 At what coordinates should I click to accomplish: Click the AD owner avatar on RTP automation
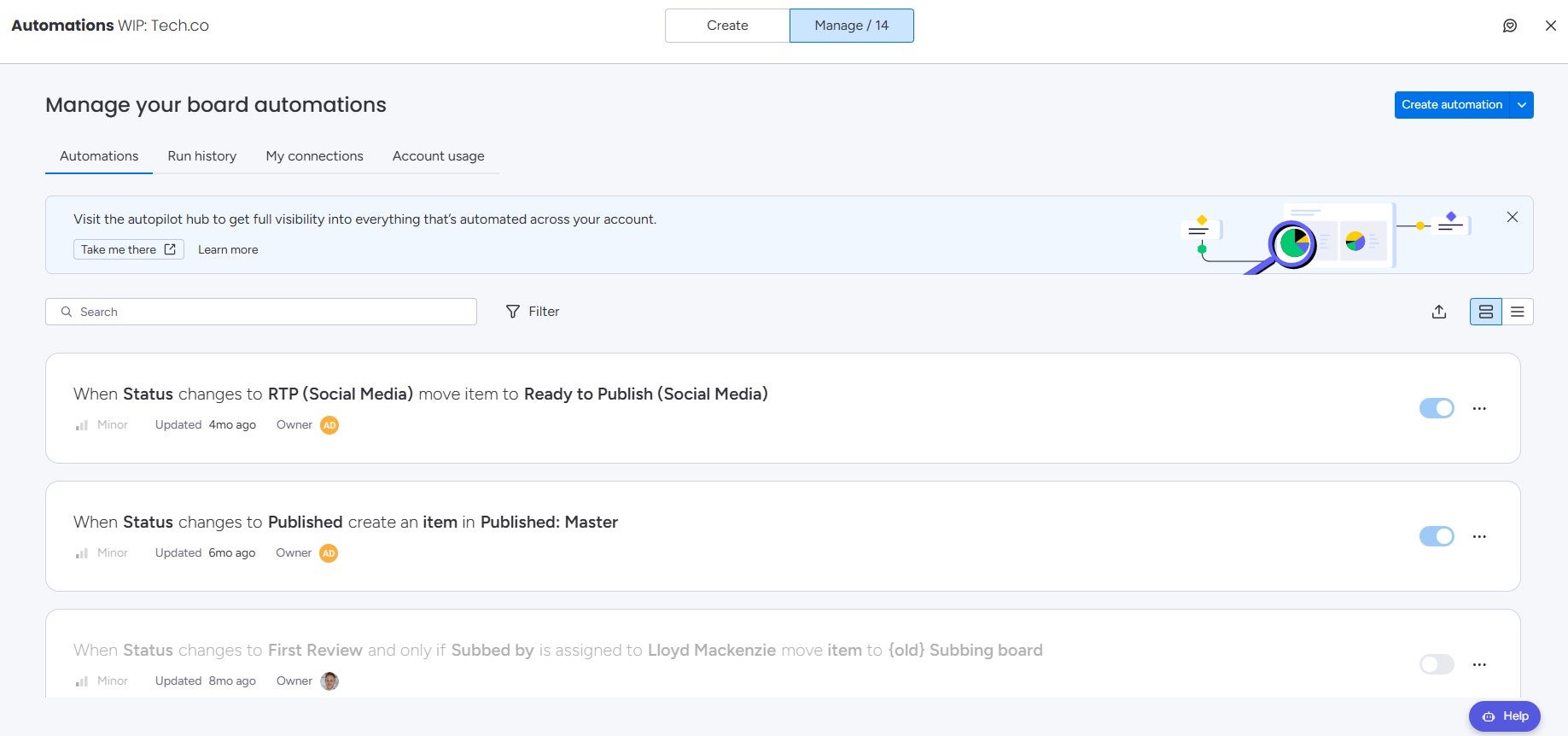(329, 425)
